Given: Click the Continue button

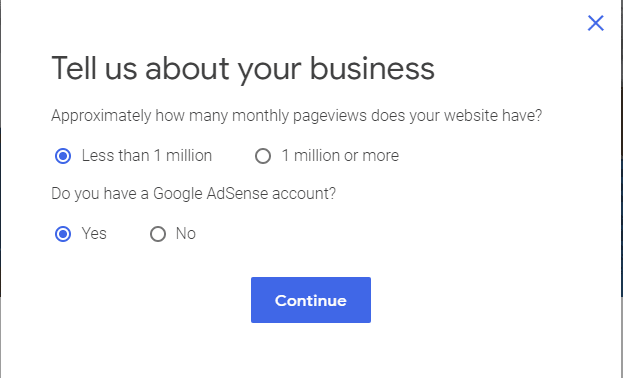Looking at the screenshot, I should point(311,300).
